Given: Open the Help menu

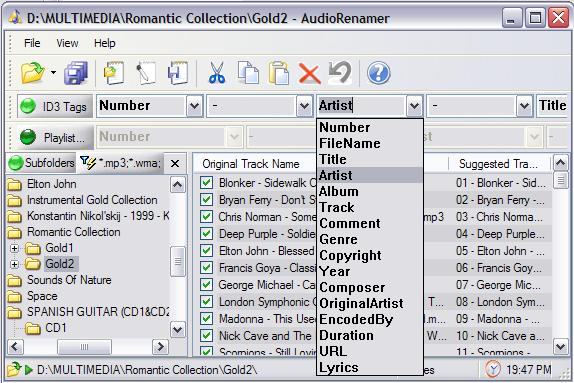Looking at the screenshot, I should click(x=105, y=43).
